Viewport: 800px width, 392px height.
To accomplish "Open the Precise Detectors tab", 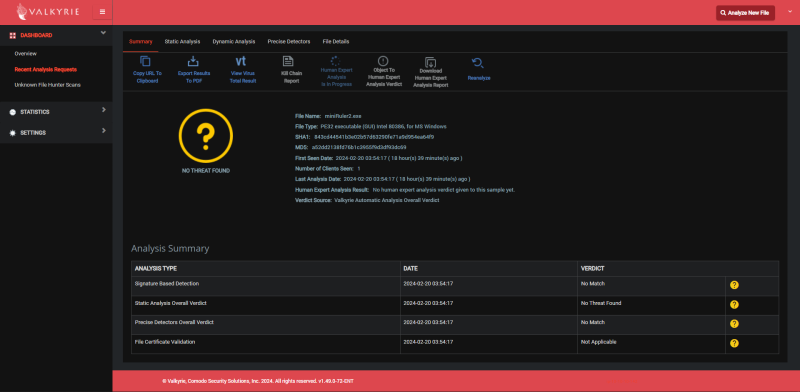I will click(289, 41).
